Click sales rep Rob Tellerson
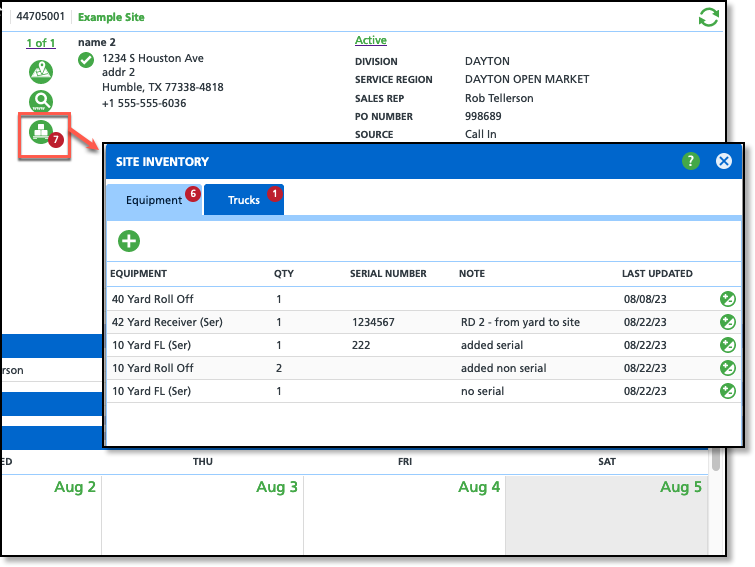This screenshot has height=567, width=755. (x=499, y=98)
